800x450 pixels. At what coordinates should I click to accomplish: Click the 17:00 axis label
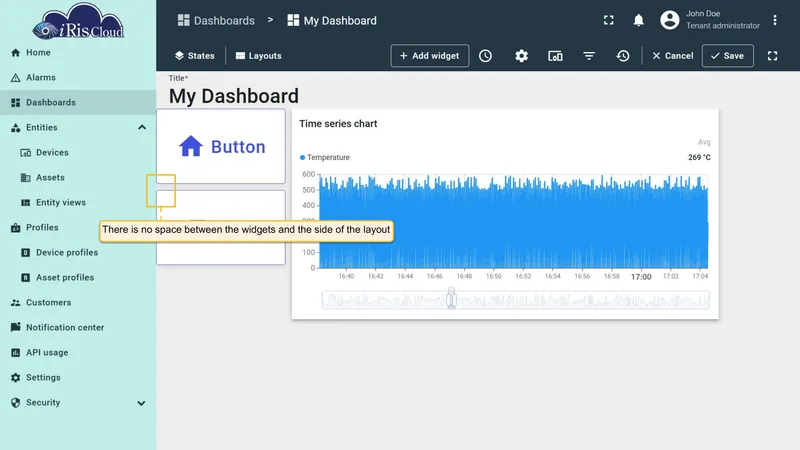tap(641, 277)
